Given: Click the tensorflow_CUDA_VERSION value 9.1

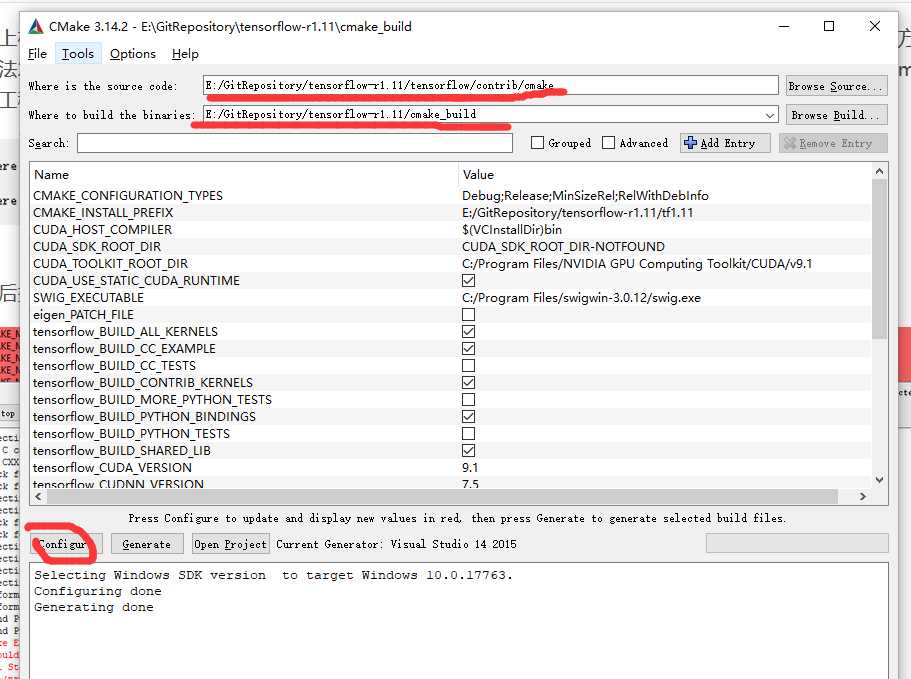Looking at the screenshot, I should (470, 468).
